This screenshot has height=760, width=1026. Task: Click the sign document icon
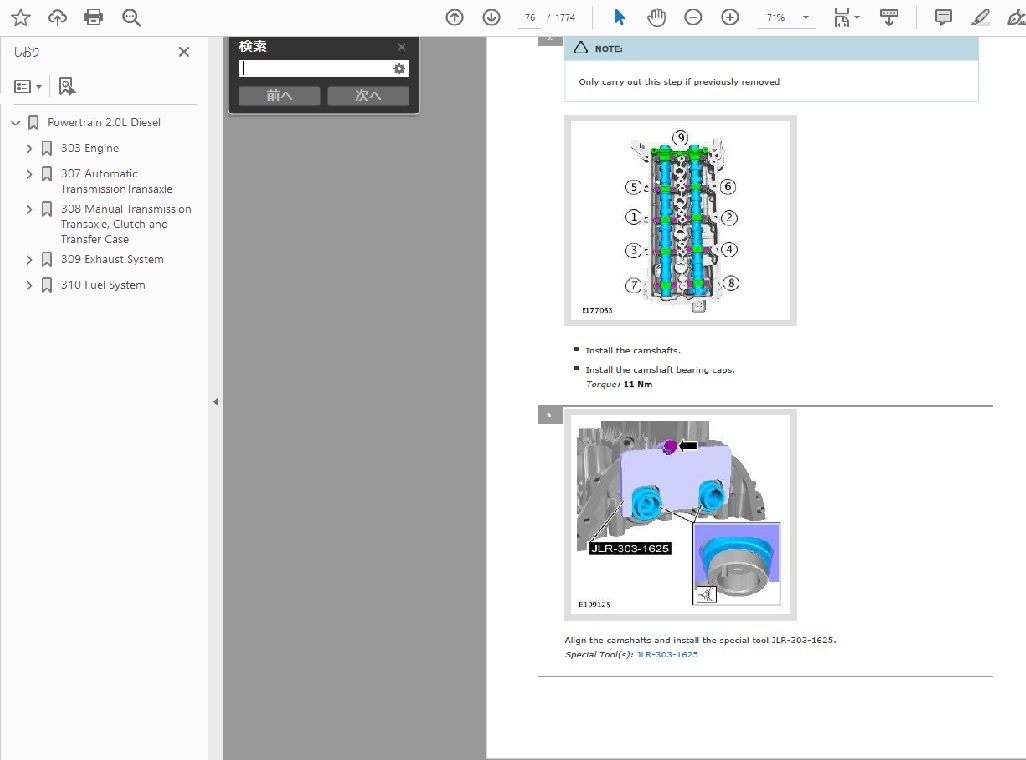[x=1016, y=18]
